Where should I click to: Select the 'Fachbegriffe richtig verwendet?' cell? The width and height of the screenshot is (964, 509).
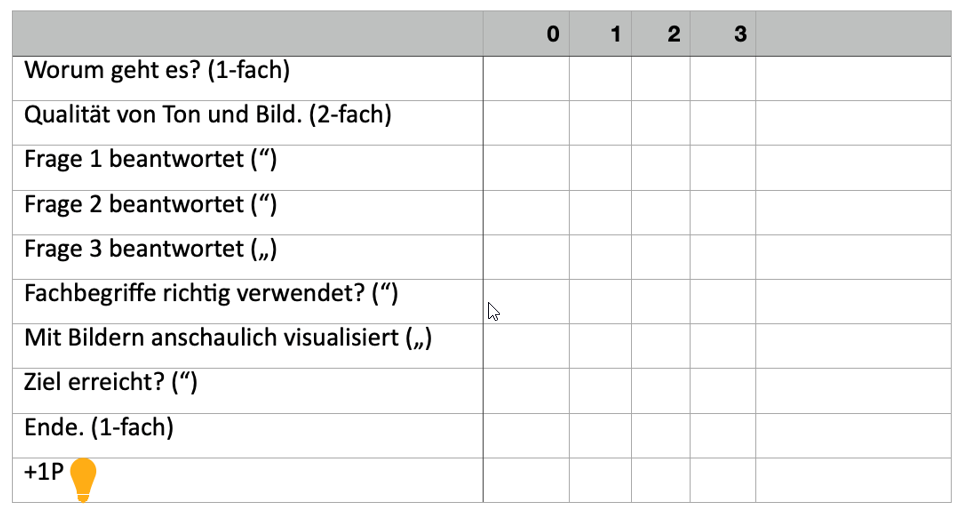[211, 294]
